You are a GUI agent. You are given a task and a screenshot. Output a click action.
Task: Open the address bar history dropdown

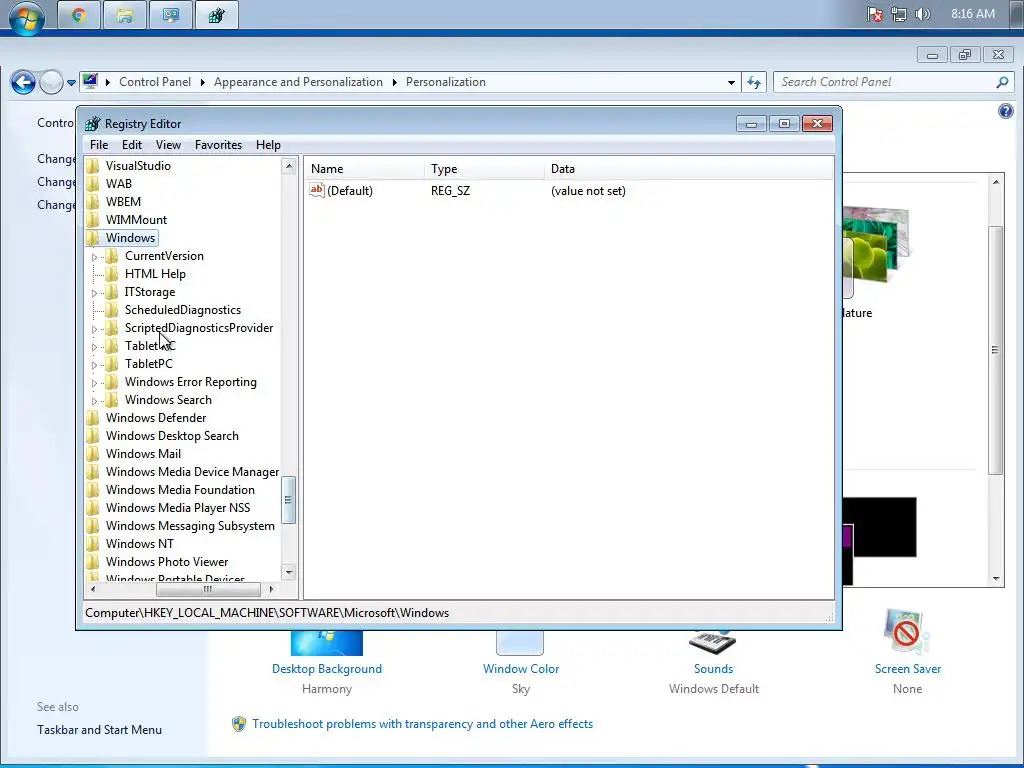click(x=731, y=82)
